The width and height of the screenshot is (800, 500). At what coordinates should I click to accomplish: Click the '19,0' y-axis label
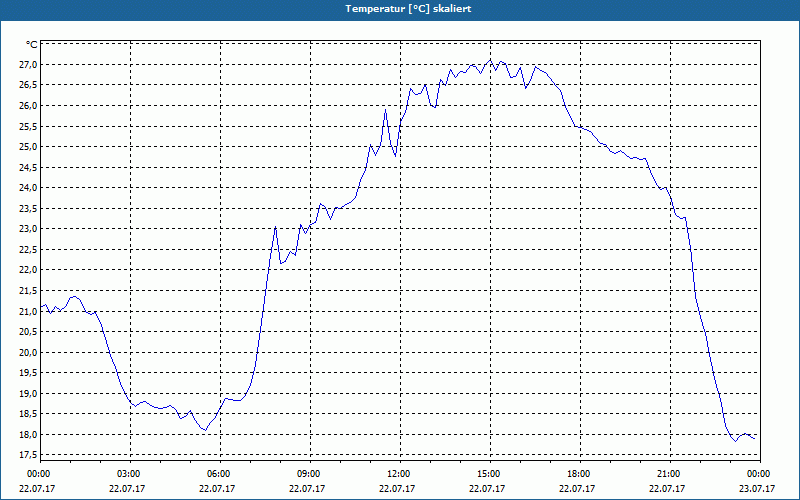pyautogui.click(x=28, y=393)
